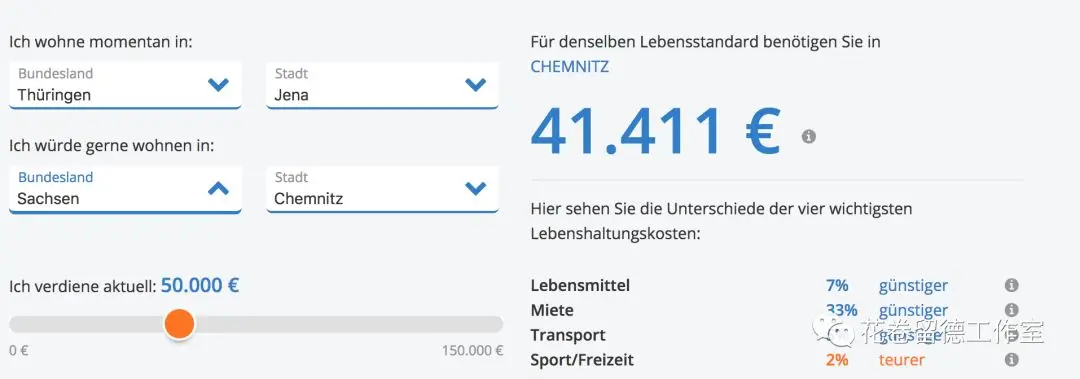Click the CHEMNITZ city link
This screenshot has height=379, width=1080.
click(570, 67)
